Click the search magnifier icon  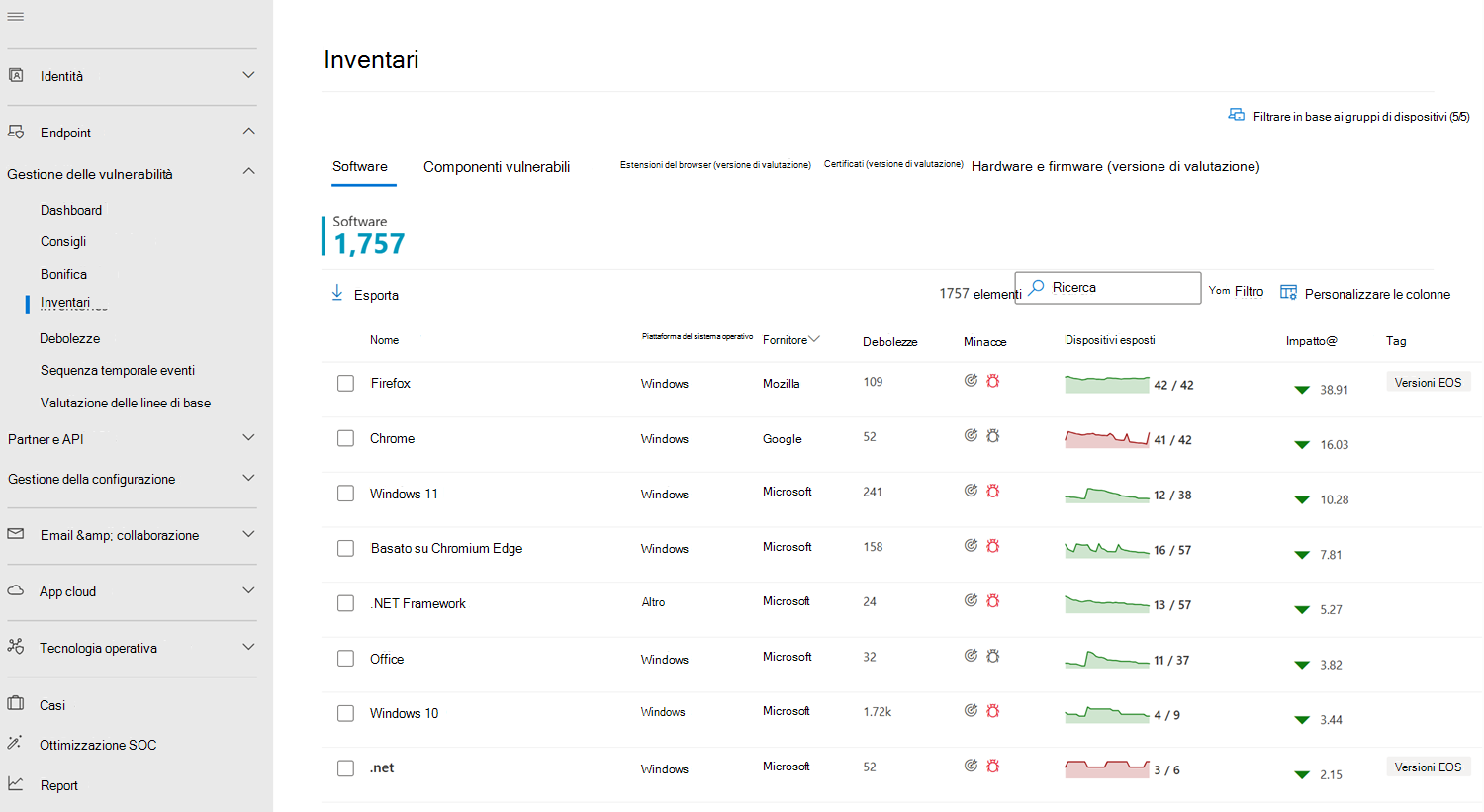point(1036,287)
